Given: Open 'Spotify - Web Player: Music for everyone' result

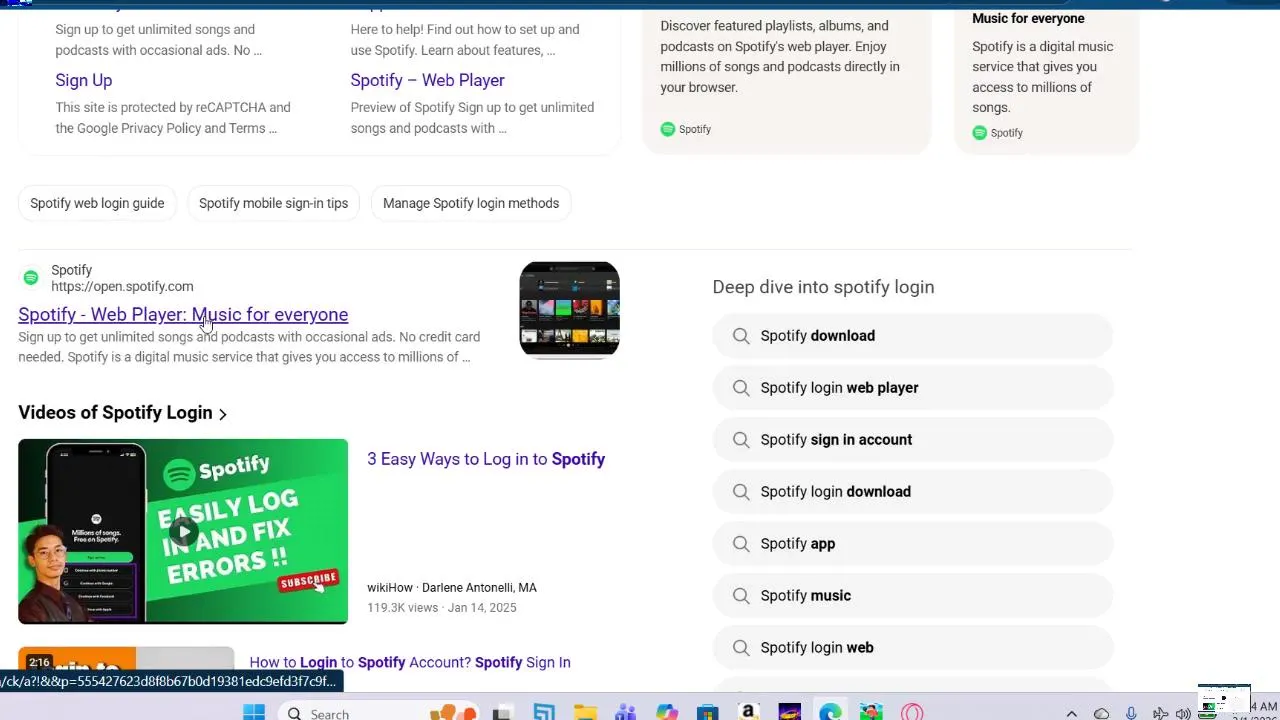Looking at the screenshot, I should click(x=183, y=314).
